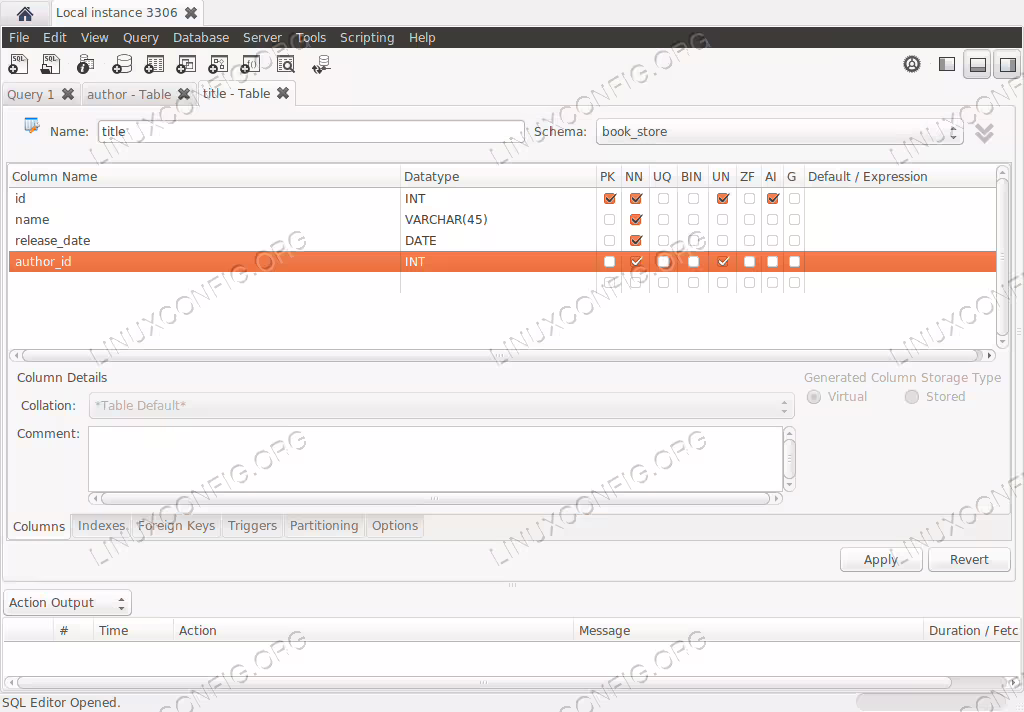This screenshot has height=712, width=1024.
Task: Create new schema database icon
Action: pos(121,65)
